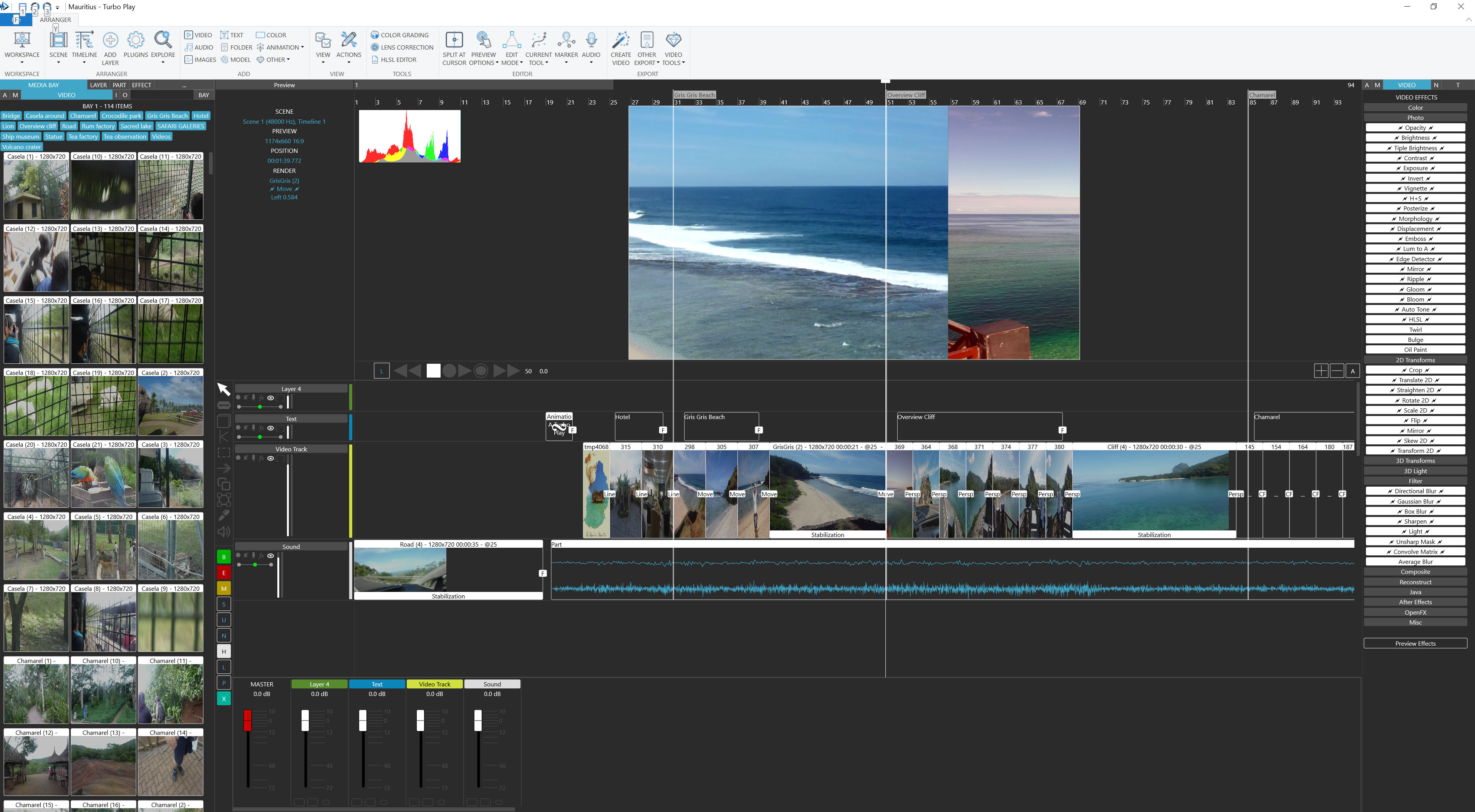Toggle the fx button on Sound layer

261,555
